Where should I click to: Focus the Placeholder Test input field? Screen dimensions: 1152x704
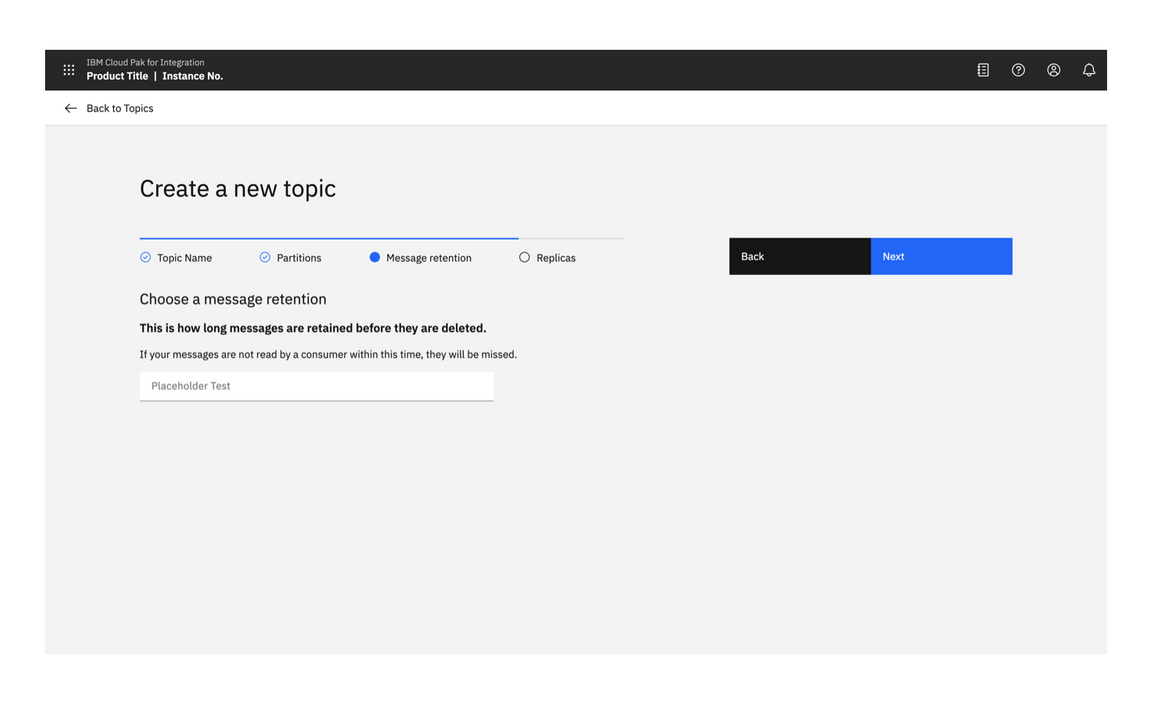[316, 386]
